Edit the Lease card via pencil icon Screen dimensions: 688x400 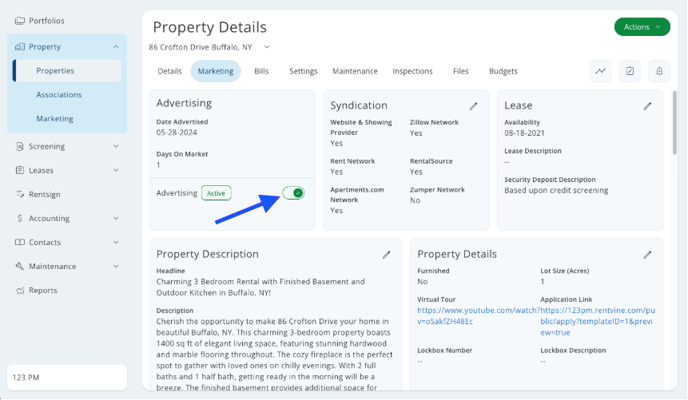click(647, 106)
